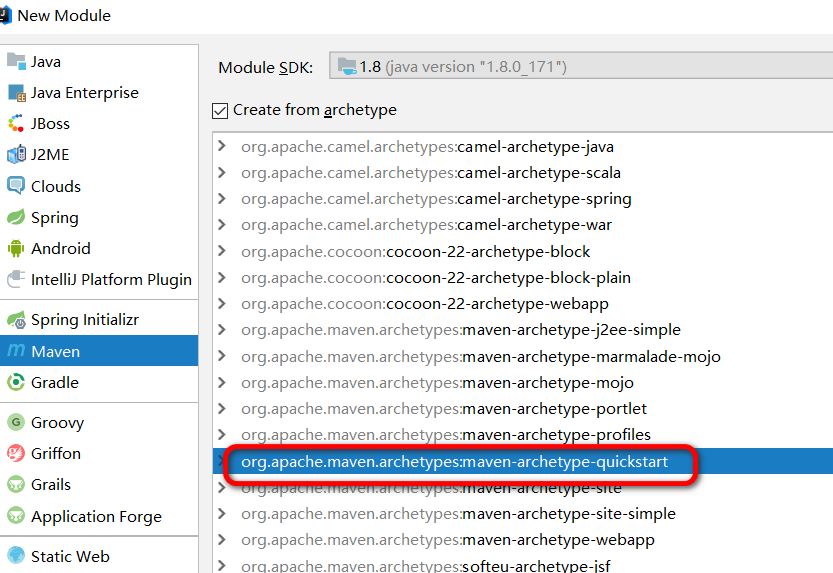Select Java module type
This screenshot has width=833, height=573.
point(99,62)
